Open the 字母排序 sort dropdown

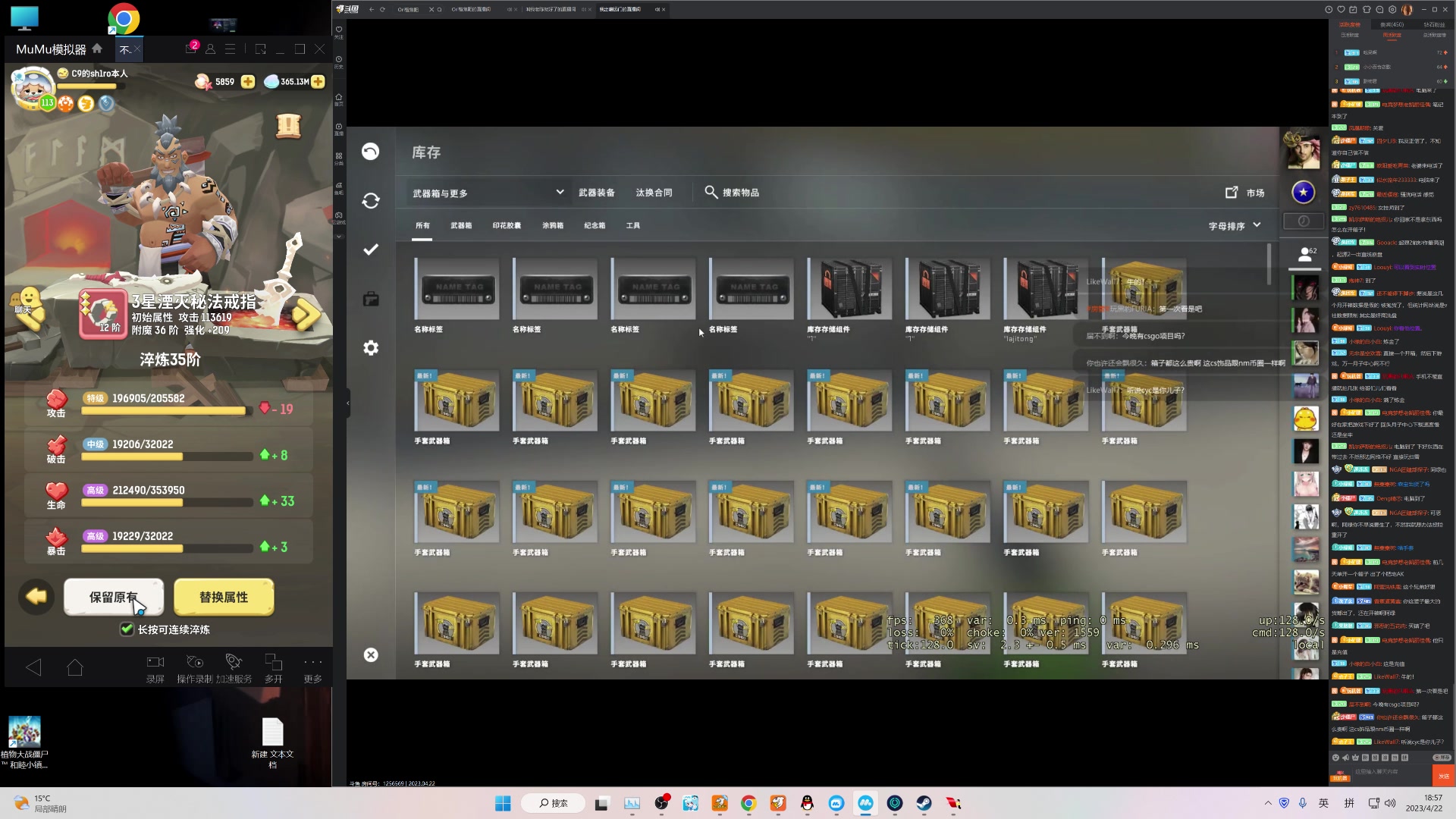tap(1235, 226)
